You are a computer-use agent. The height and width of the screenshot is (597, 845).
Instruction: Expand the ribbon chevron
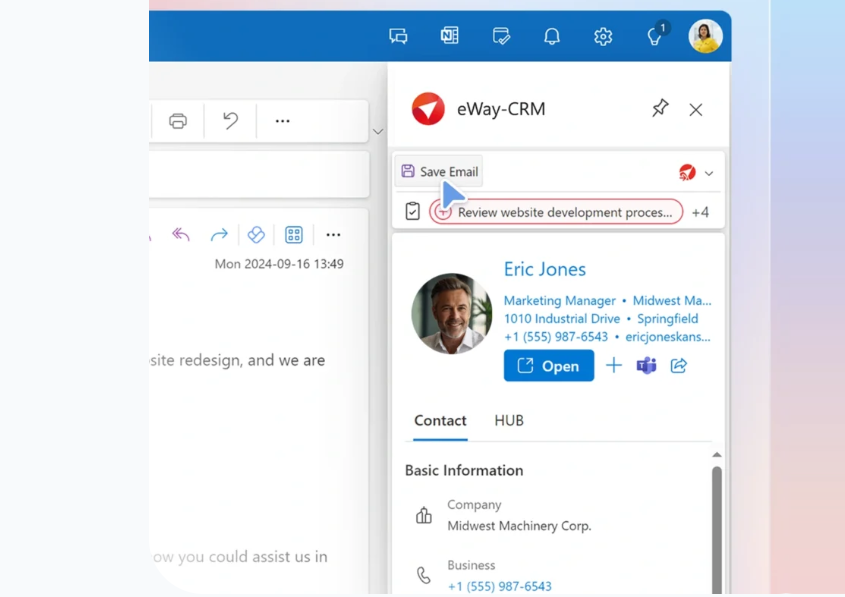[378, 131]
